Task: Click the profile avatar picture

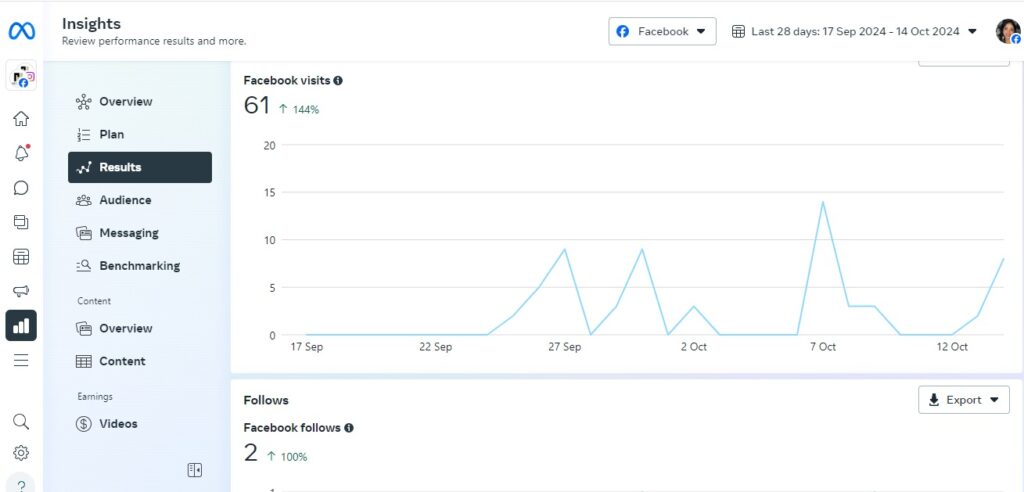Action: tap(1007, 31)
